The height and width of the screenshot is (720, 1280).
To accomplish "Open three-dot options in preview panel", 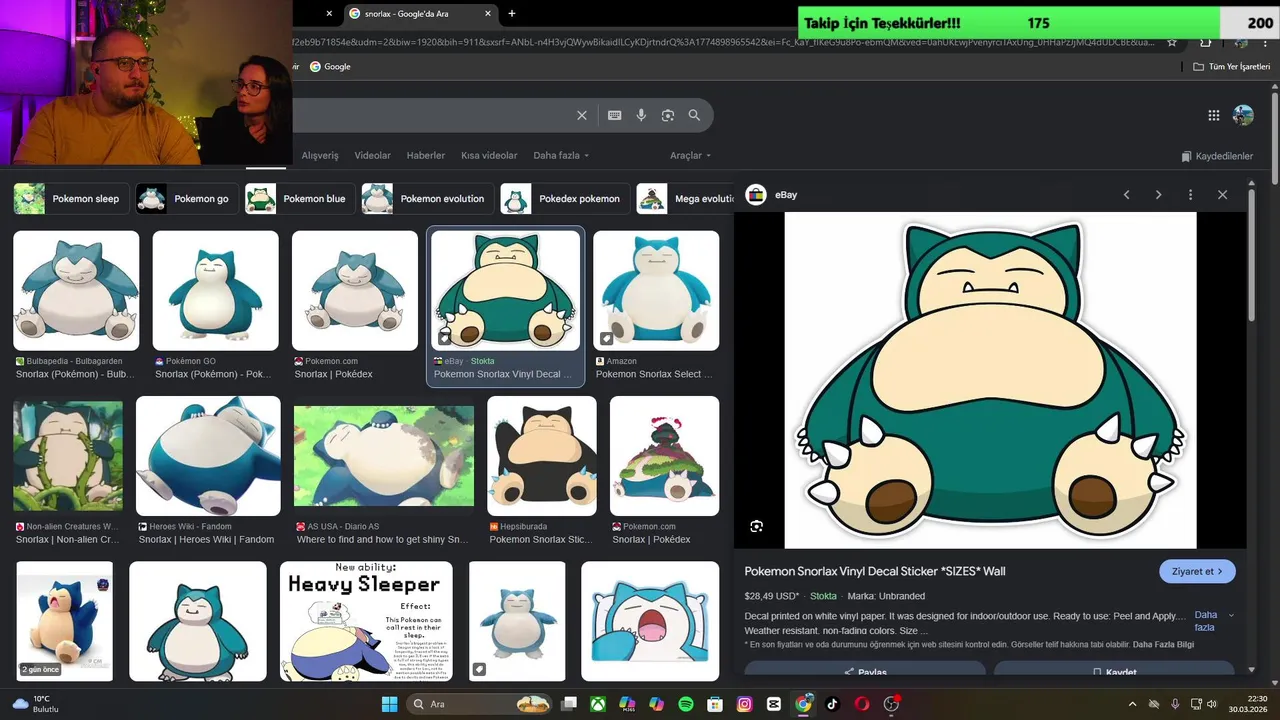I will pyautogui.click(x=1190, y=195).
